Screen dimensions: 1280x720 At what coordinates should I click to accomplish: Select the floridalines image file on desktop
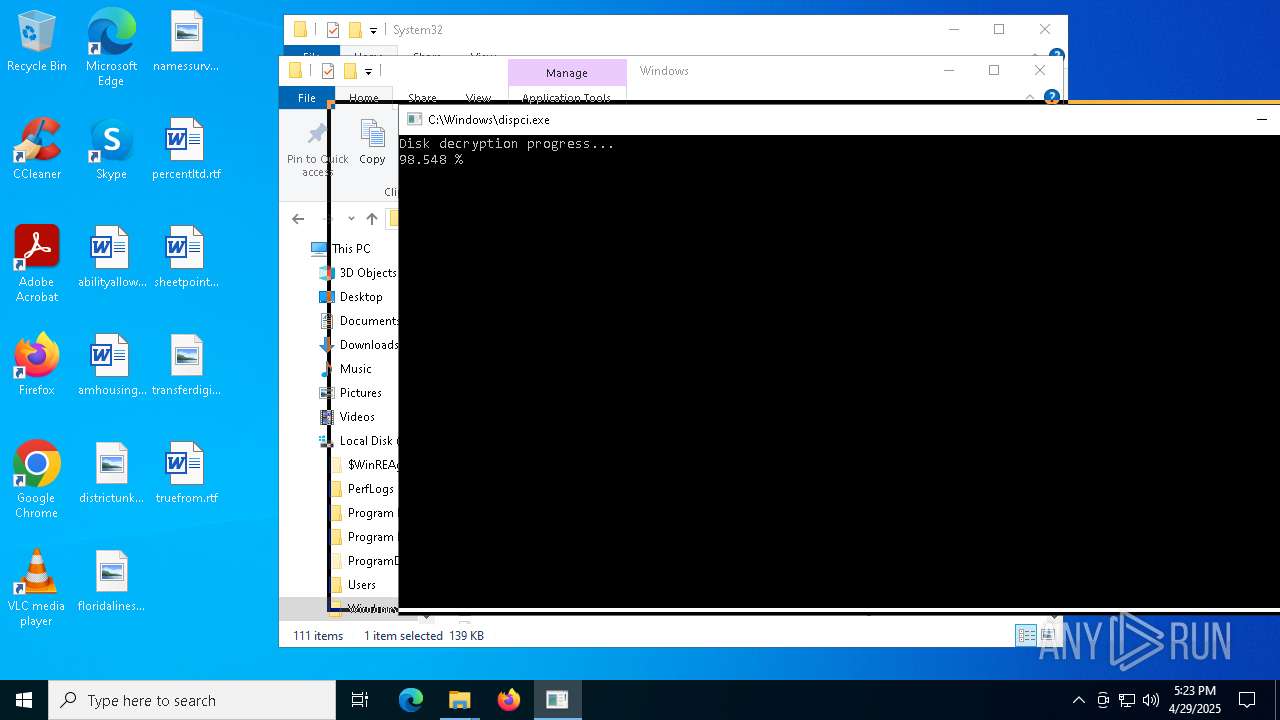112,582
